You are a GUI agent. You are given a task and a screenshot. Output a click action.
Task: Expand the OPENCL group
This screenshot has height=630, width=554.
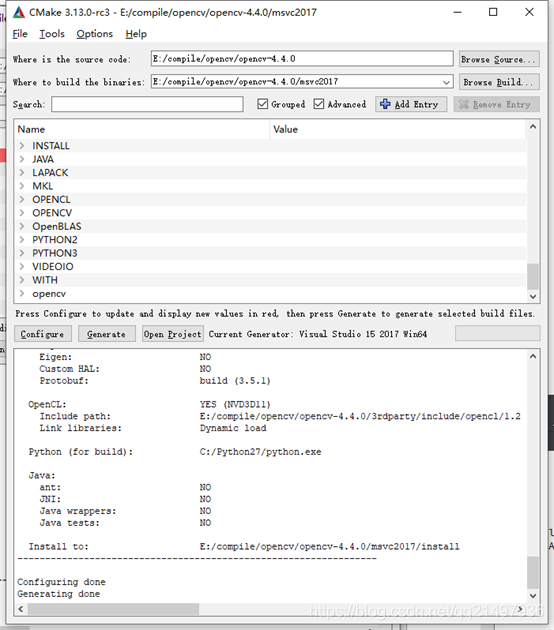pyautogui.click(x=22, y=199)
